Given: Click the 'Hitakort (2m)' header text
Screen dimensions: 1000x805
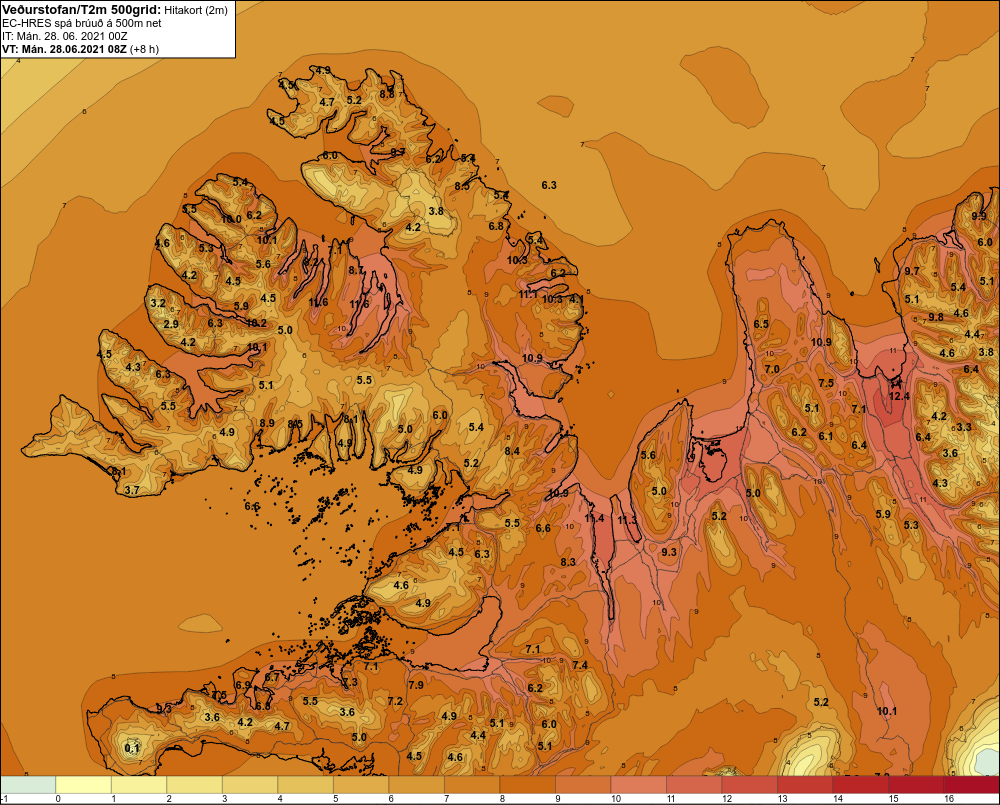Looking at the screenshot, I should [196, 10].
